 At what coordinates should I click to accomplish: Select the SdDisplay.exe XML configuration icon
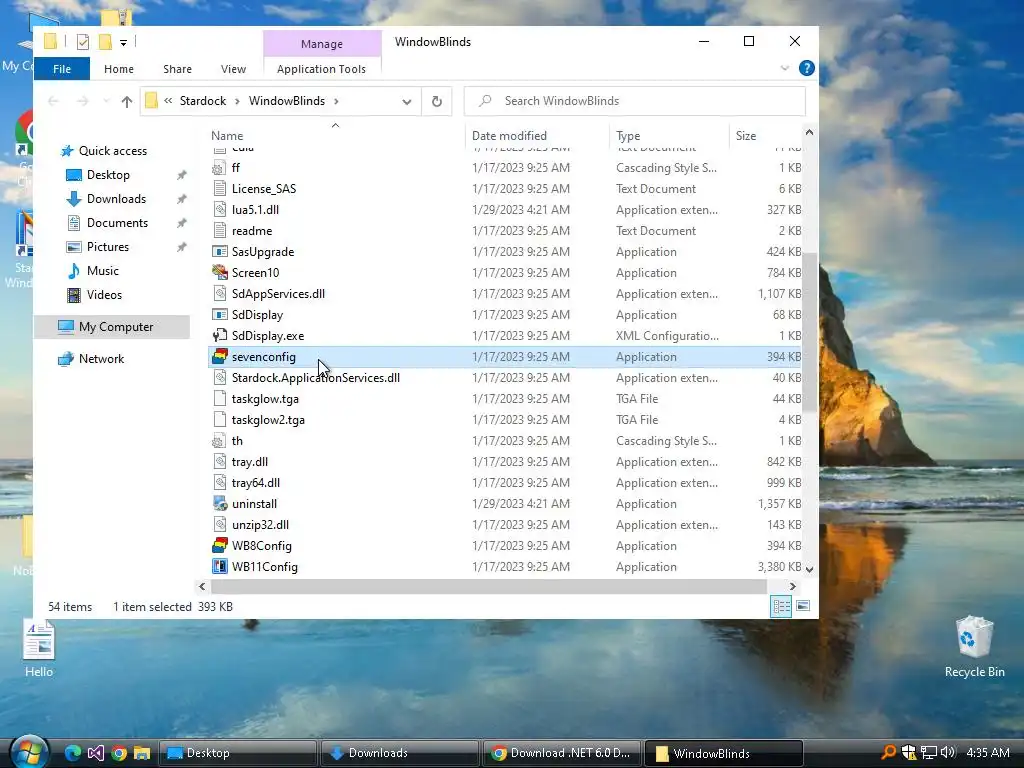click(220, 336)
